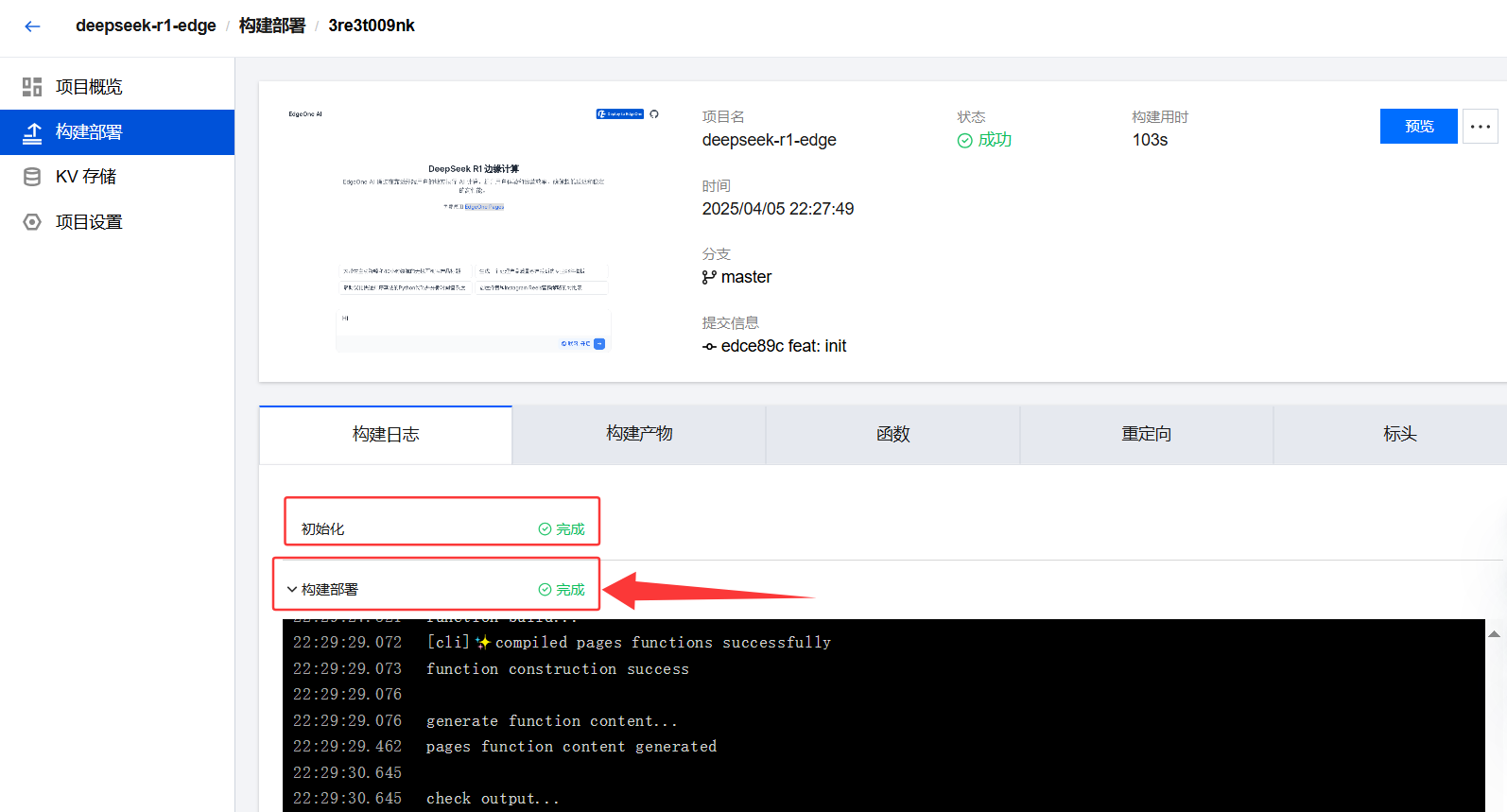Switch to the 重定向 tab

(x=1146, y=434)
